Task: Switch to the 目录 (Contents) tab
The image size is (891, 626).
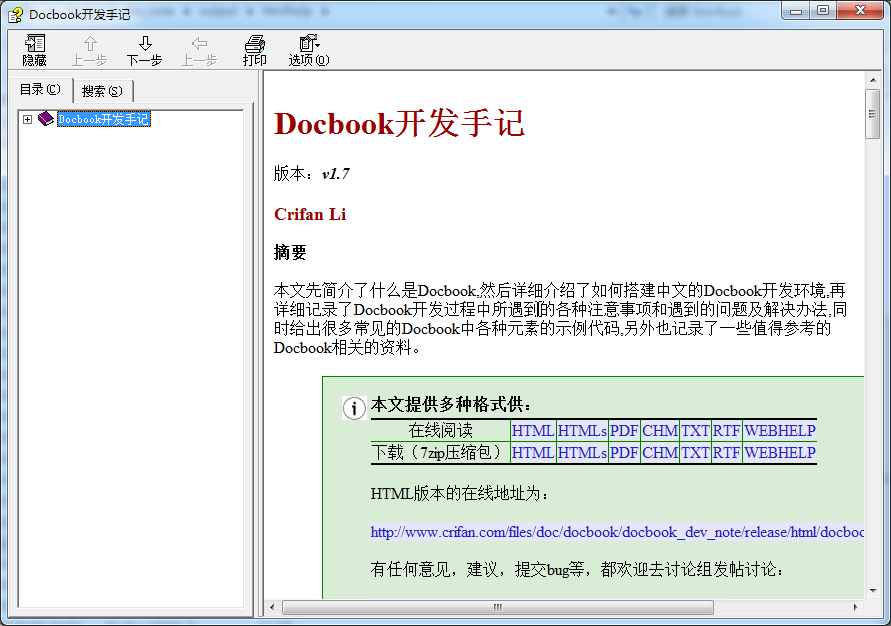Action: 40,90
